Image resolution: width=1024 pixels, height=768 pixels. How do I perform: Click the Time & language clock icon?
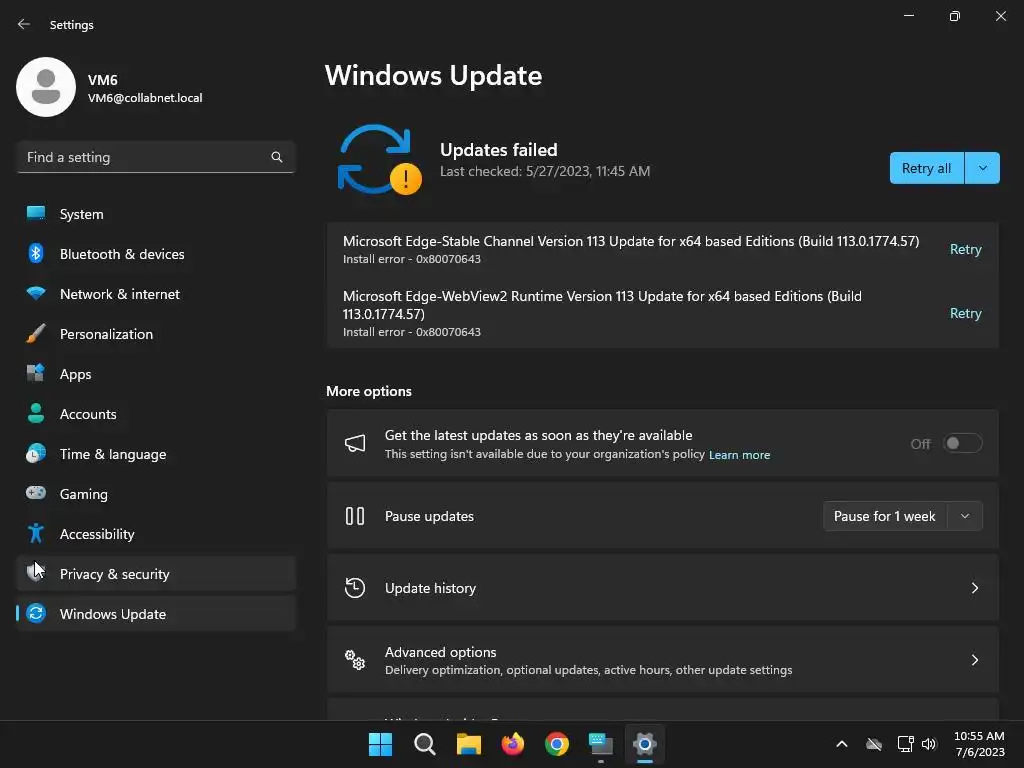[x=36, y=453]
